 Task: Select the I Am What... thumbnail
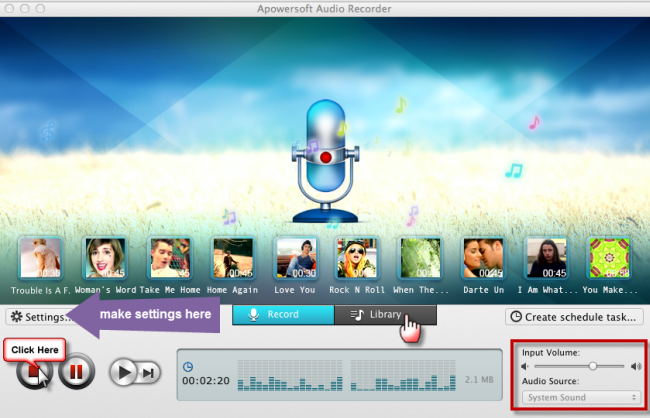pyautogui.click(x=546, y=258)
